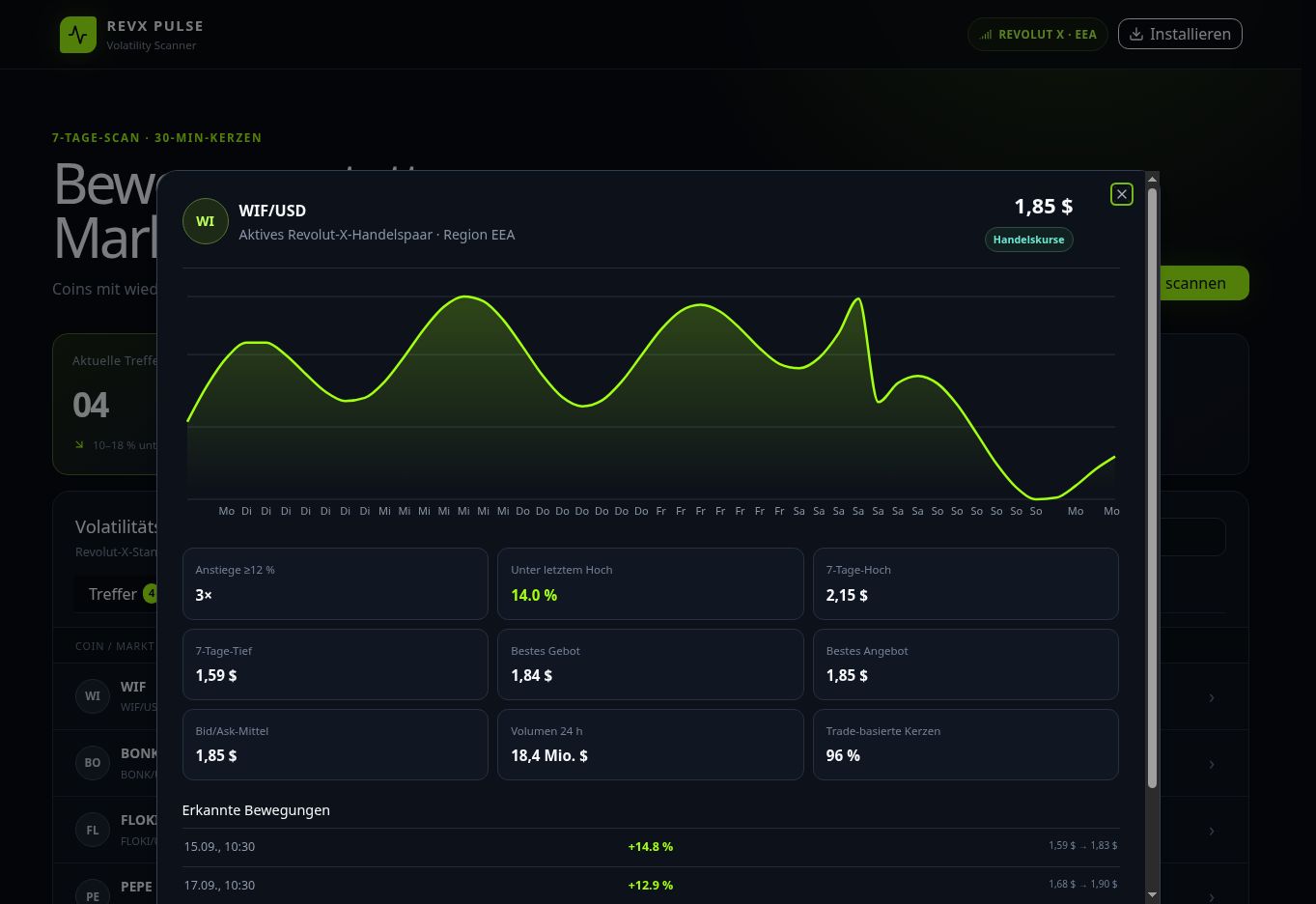Expand the FLOKI row chevron
Image resolution: width=1316 pixels, height=904 pixels.
point(1212,831)
